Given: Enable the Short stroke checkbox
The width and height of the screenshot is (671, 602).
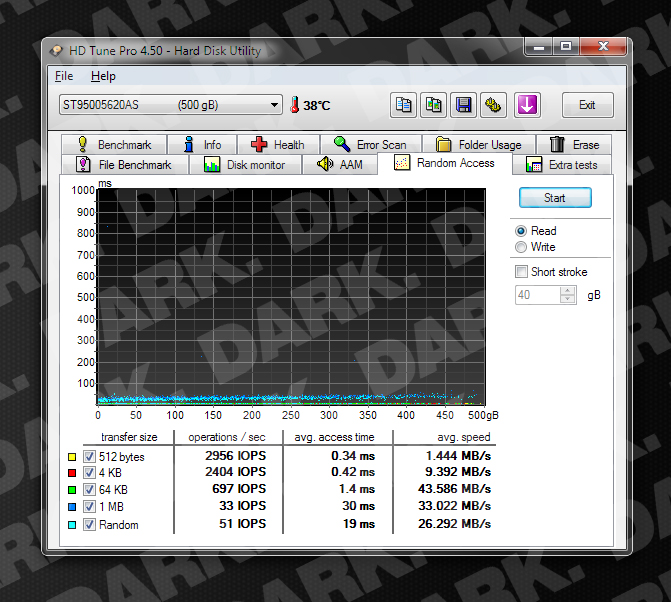Looking at the screenshot, I should tap(521, 272).
